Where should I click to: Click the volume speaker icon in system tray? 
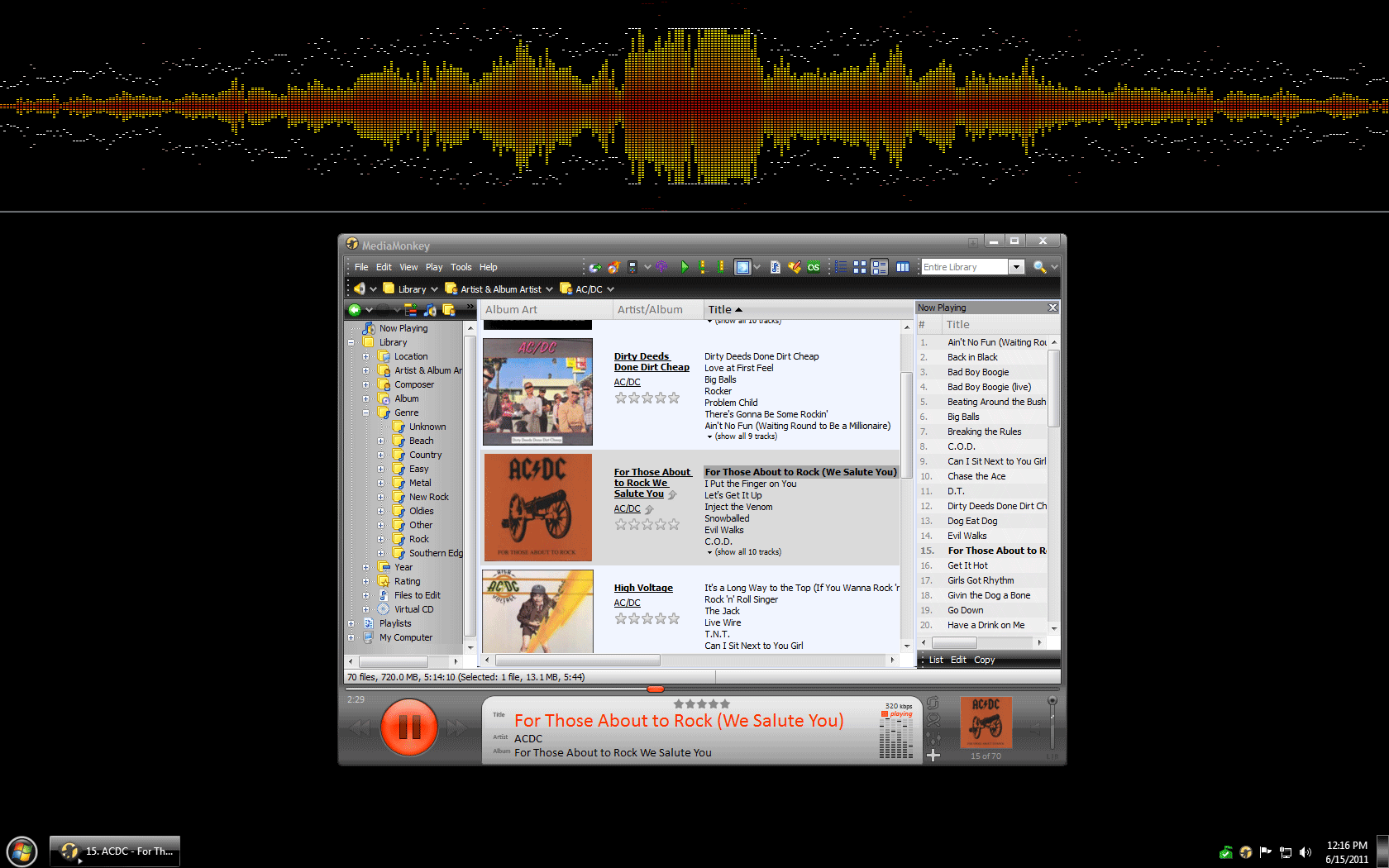point(1305,852)
